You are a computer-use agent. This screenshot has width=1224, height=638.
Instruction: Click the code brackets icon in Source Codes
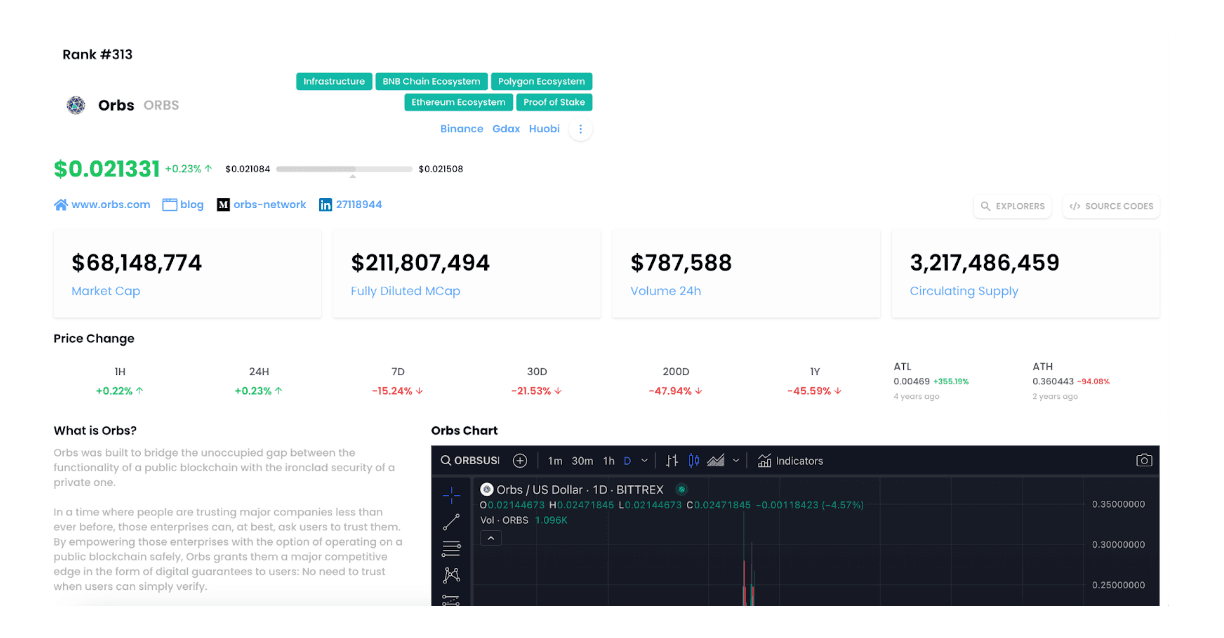(x=1074, y=206)
